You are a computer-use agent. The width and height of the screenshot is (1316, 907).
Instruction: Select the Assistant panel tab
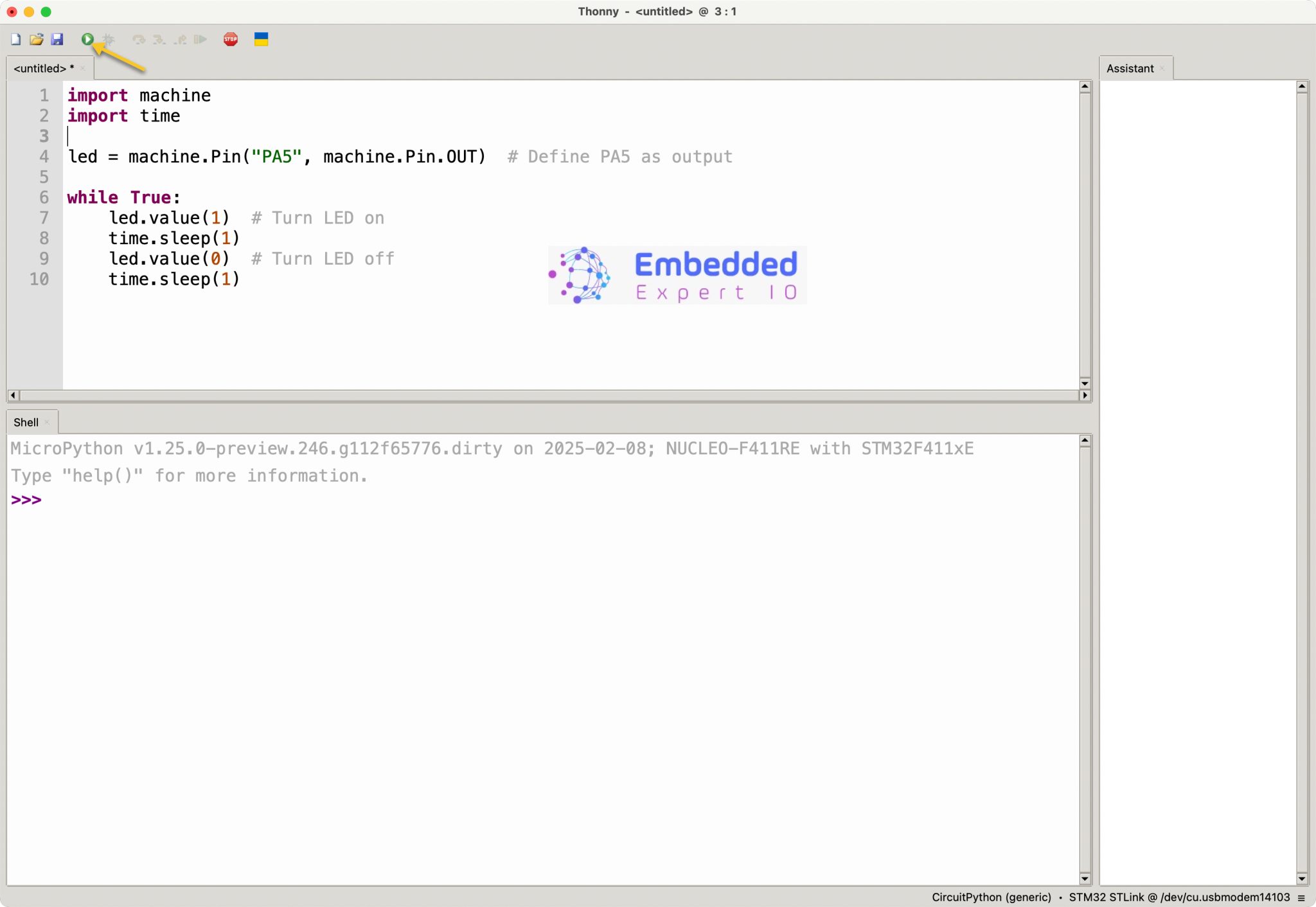click(x=1130, y=69)
